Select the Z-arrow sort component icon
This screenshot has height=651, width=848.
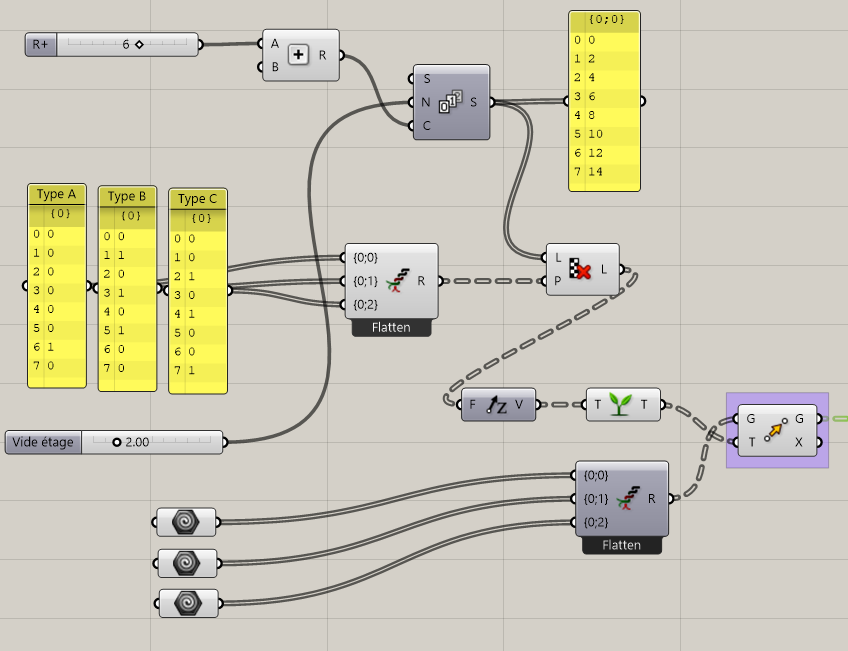(497, 406)
